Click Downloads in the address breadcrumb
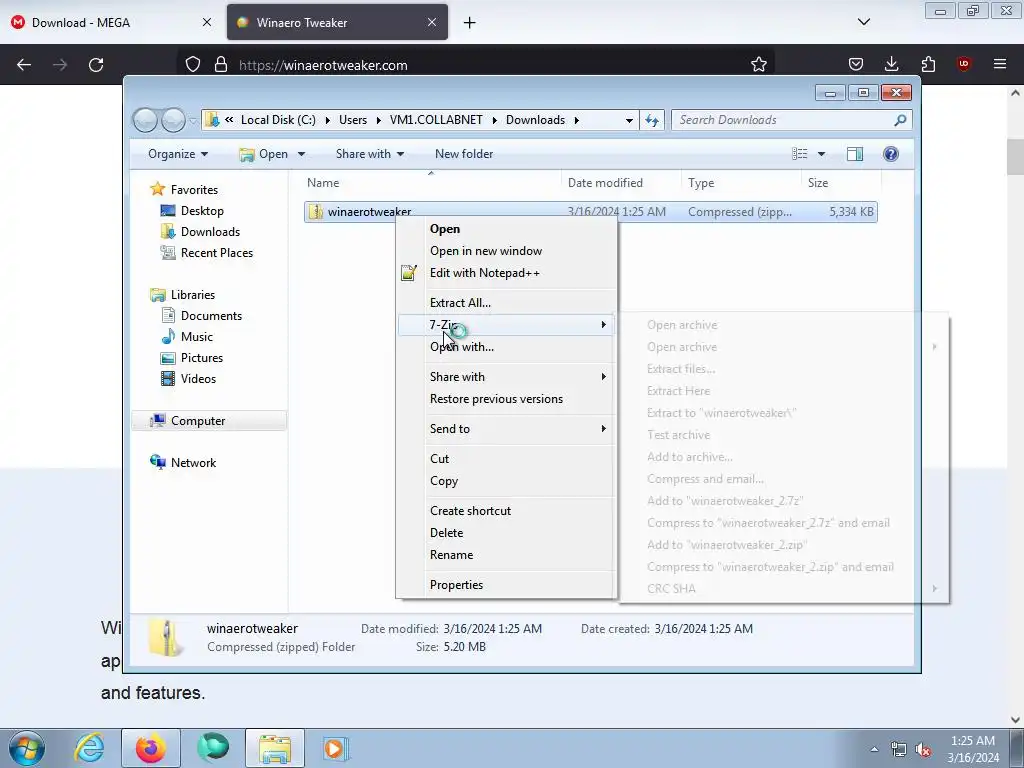The width and height of the screenshot is (1024, 768). point(535,120)
